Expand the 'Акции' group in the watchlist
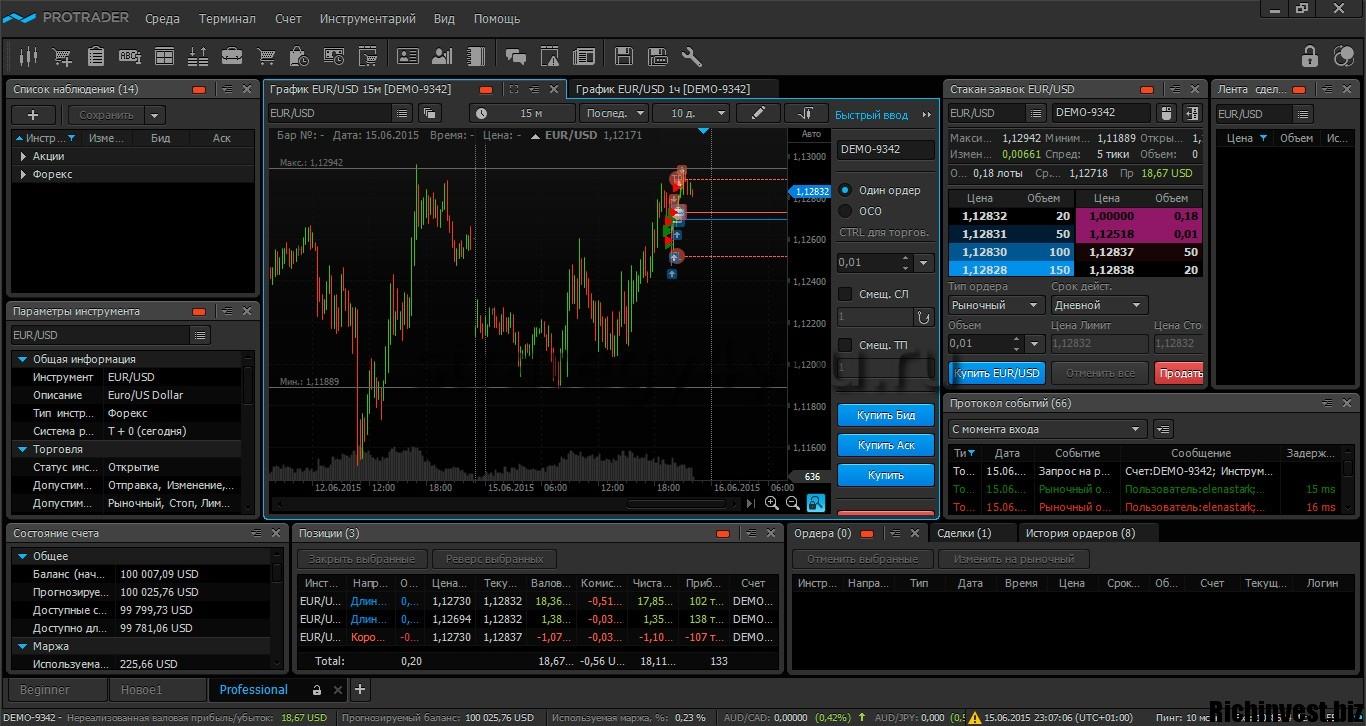This screenshot has height=726, width=1366. coord(24,156)
